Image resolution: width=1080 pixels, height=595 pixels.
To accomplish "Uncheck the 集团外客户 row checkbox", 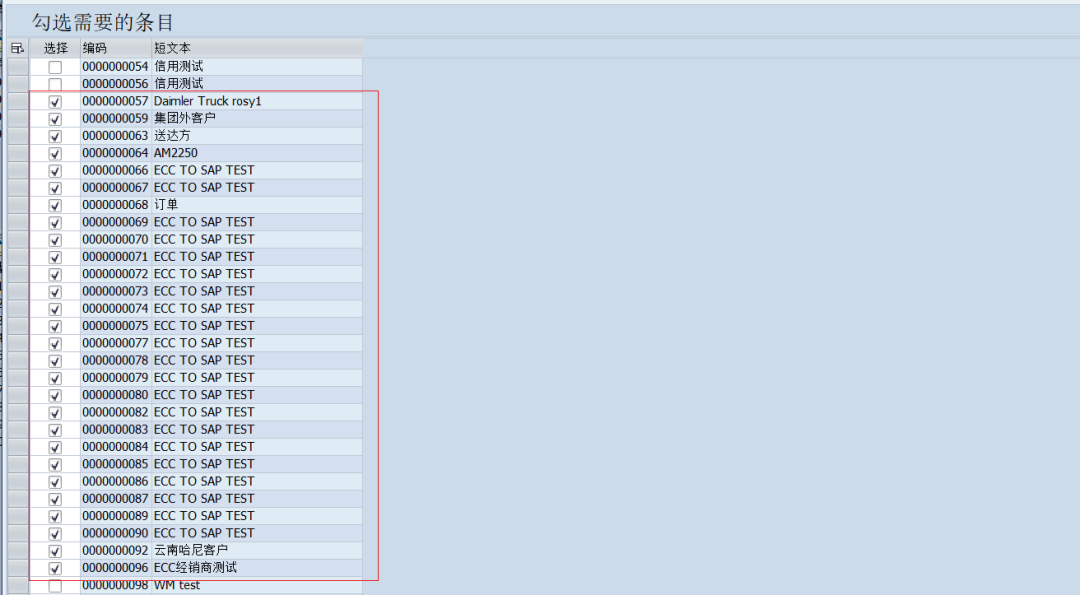I will (x=55, y=118).
